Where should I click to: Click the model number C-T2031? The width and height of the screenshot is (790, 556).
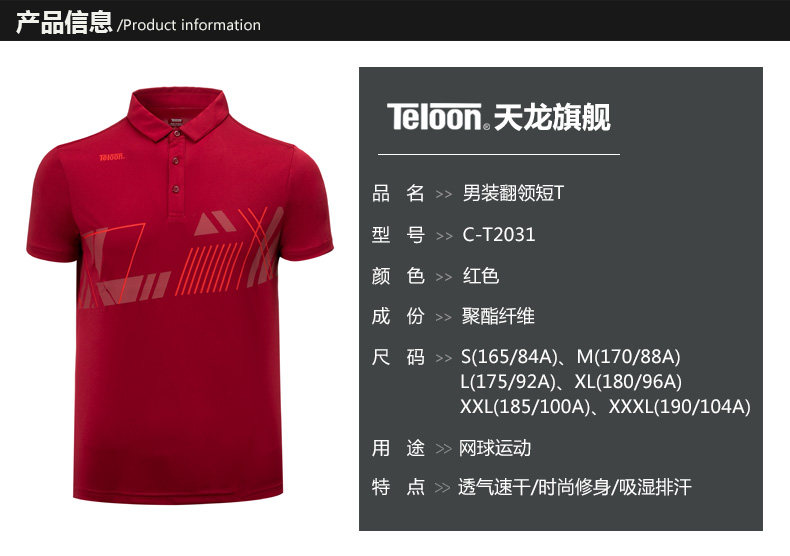[498, 235]
